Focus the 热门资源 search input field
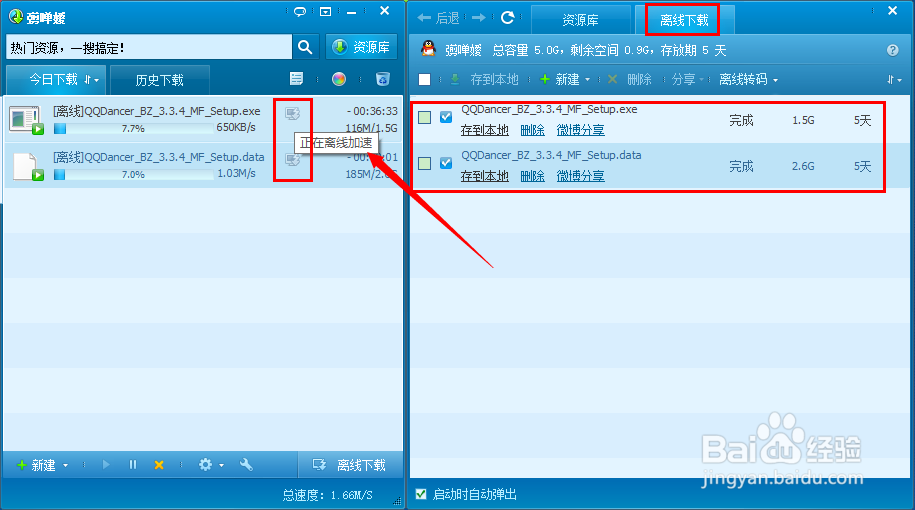The width and height of the screenshot is (915, 510). [x=149, y=47]
